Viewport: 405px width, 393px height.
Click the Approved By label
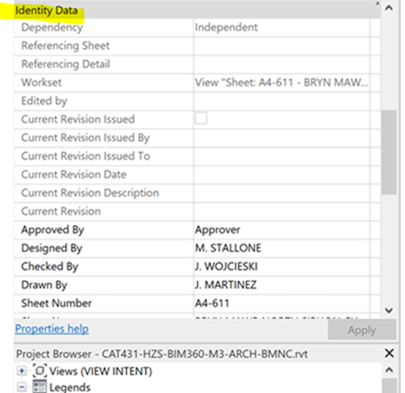[x=53, y=230]
